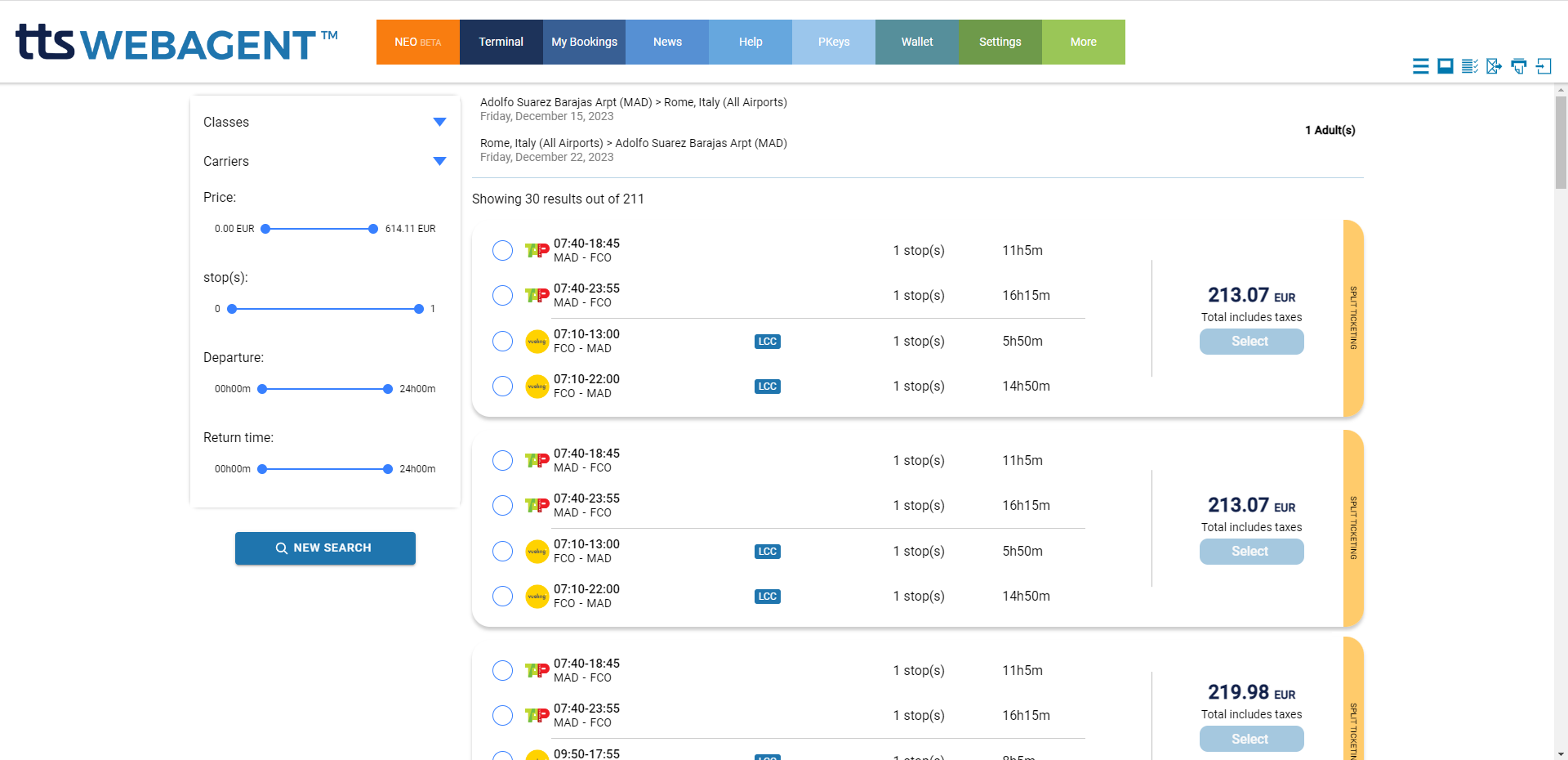Click the tts WebAgent logo
This screenshot has height=760, width=1568.
175,42
